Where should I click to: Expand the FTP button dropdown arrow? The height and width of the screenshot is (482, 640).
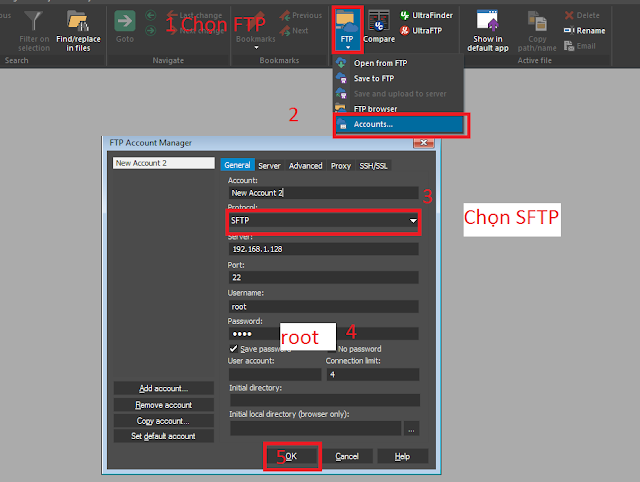coord(347,48)
